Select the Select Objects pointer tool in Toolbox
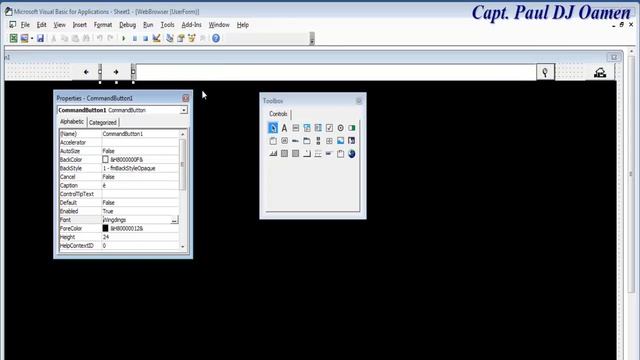 tap(273, 128)
